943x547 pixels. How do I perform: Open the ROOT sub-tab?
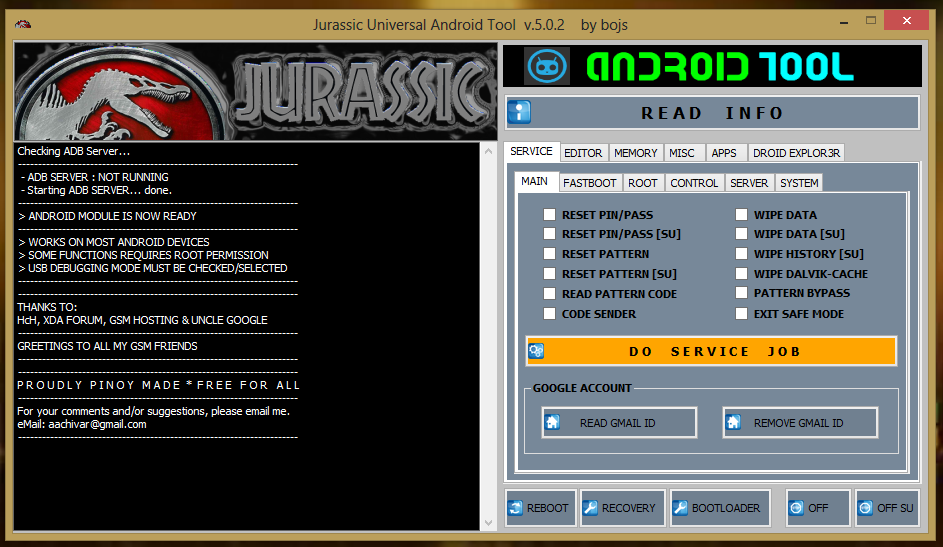pyautogui.click(x=643, y=183)
